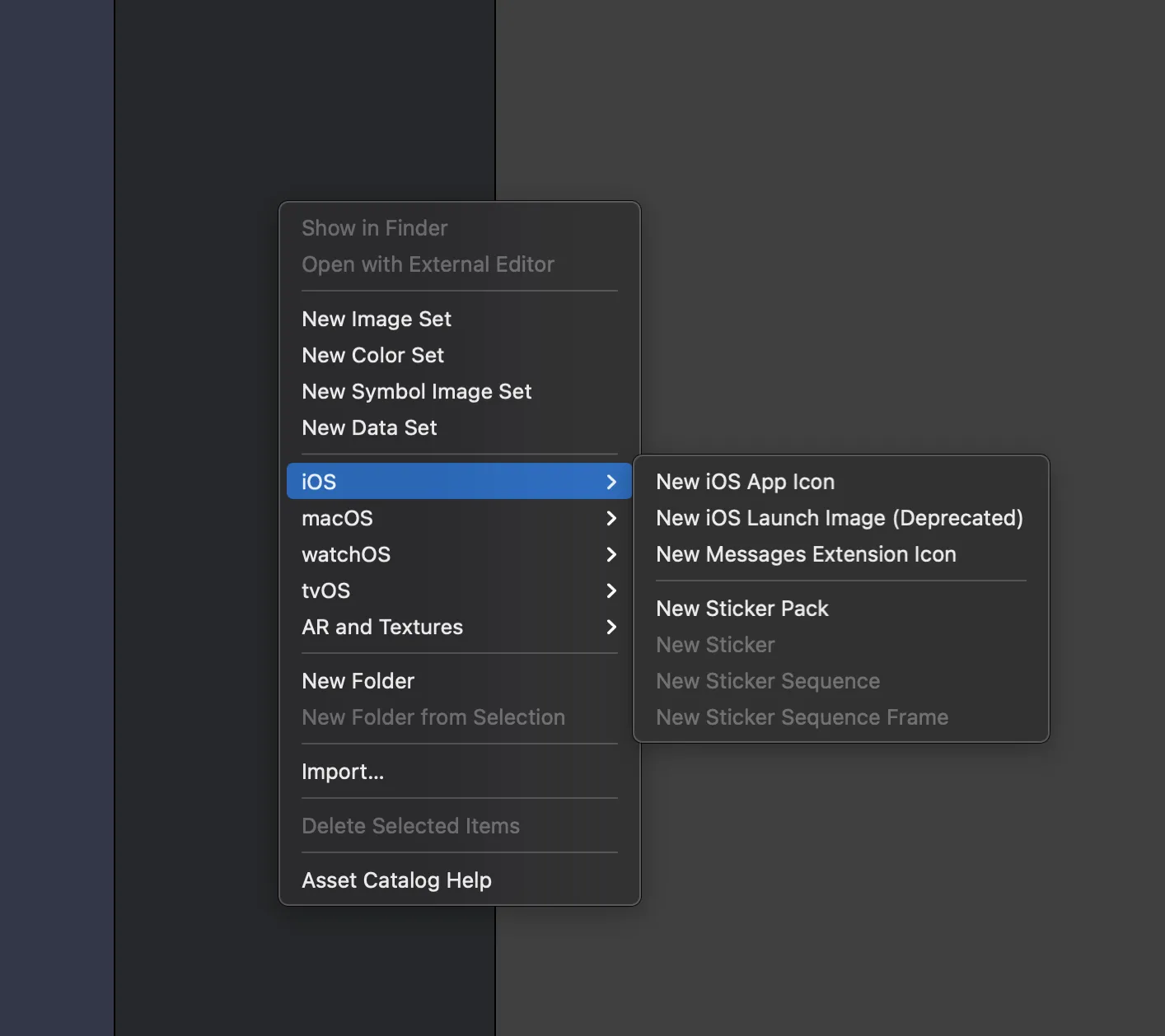Click the grayed New Sticker Sequence item
The height and width of the screenshot is (1036, 1165).
pyautogui.click(x=841, y=681)
